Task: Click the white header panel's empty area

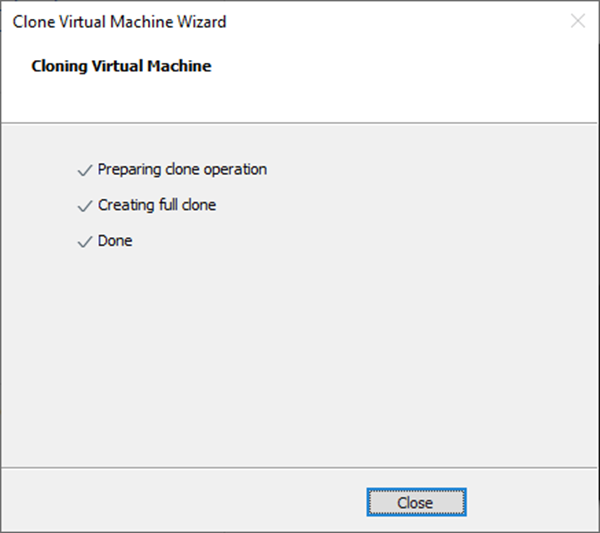Action: click(400, 80)
